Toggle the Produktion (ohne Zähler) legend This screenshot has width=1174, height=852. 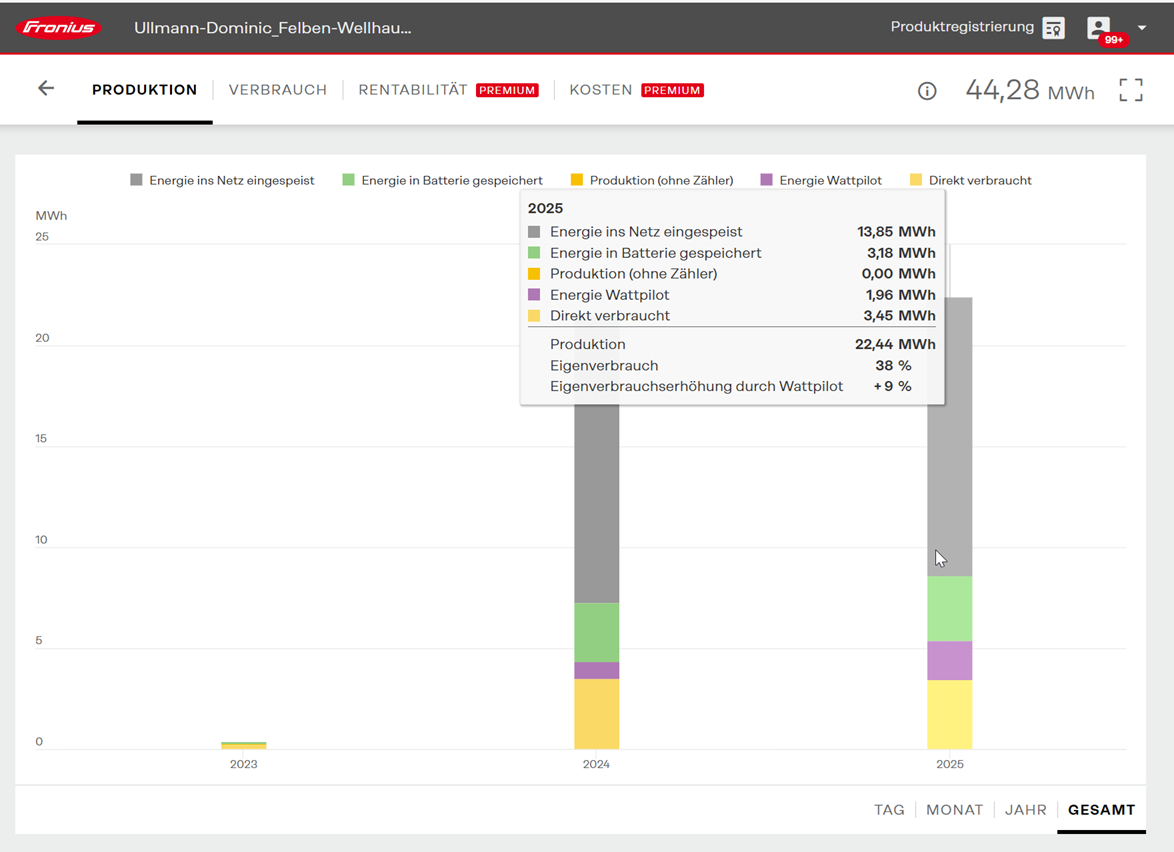(651, 181)
